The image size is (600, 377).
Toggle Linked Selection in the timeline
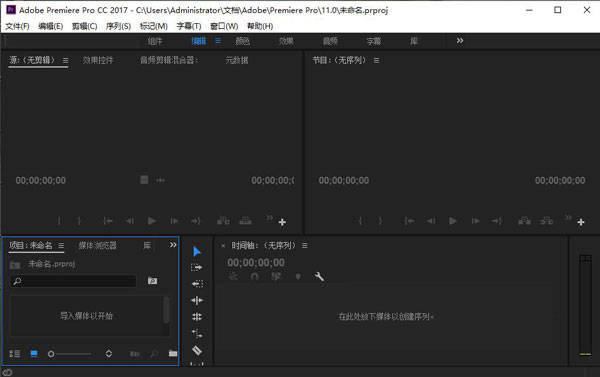click(x=276, y=276)
